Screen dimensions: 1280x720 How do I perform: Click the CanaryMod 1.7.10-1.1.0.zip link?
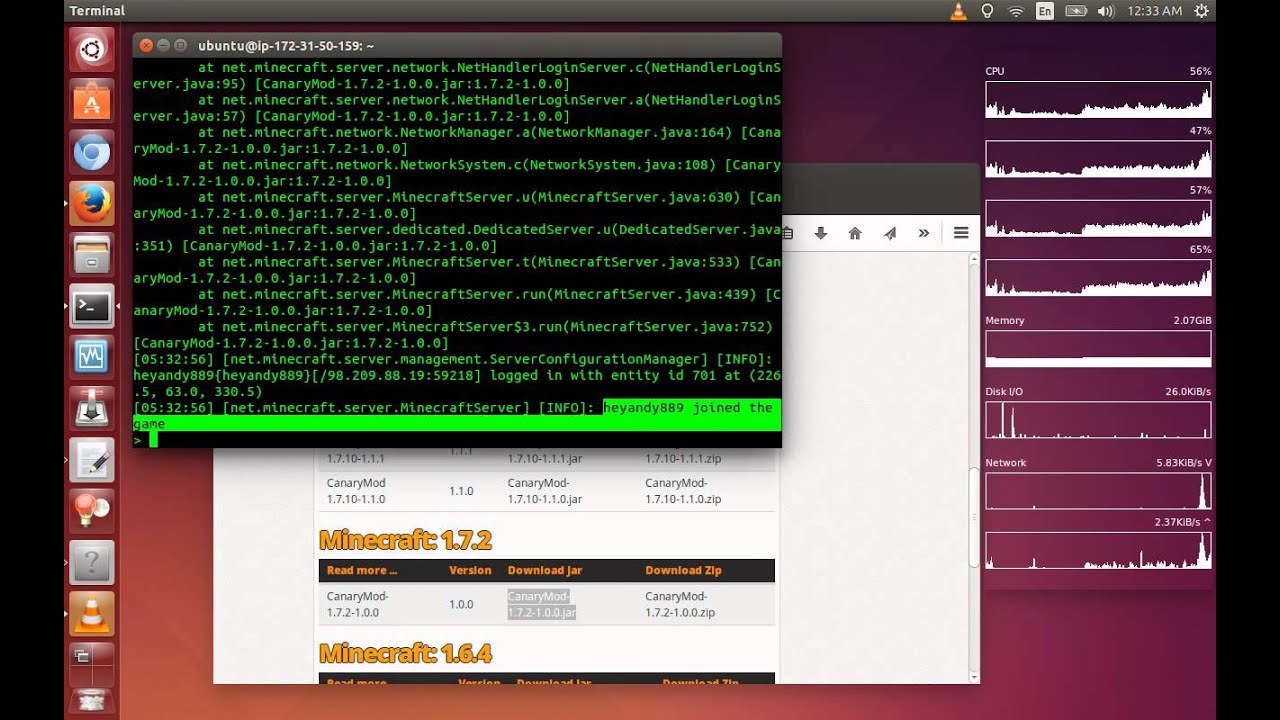click(683, 491)
